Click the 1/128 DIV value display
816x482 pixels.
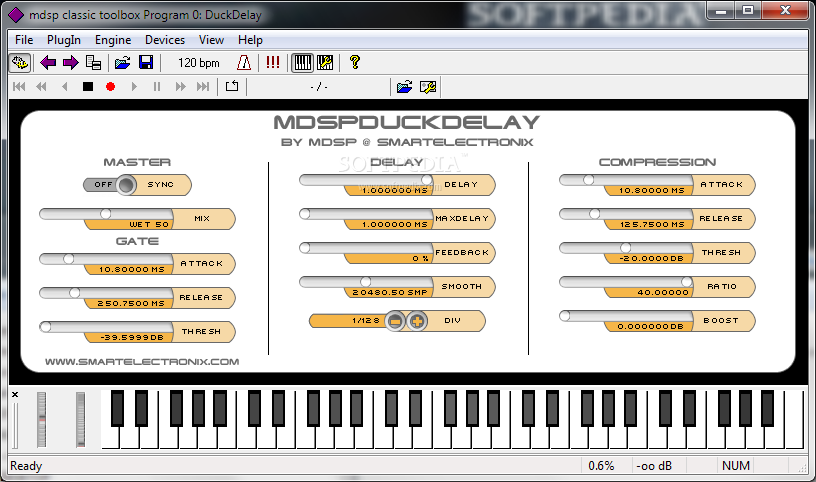pos(366,321)
